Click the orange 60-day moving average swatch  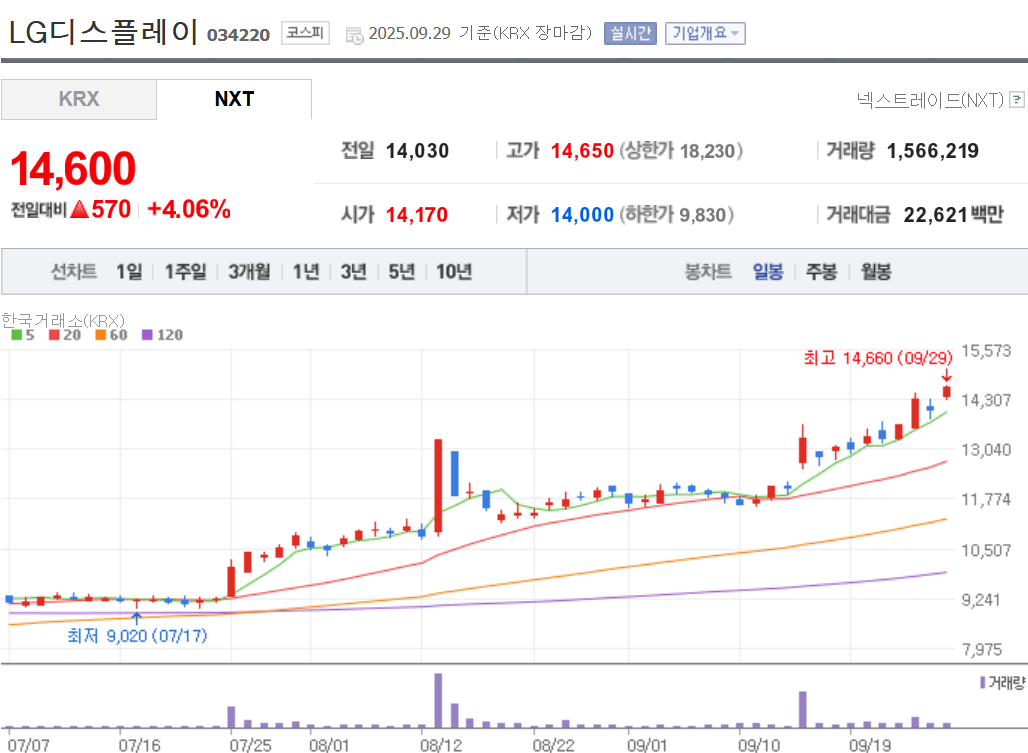tap(100, 335)
